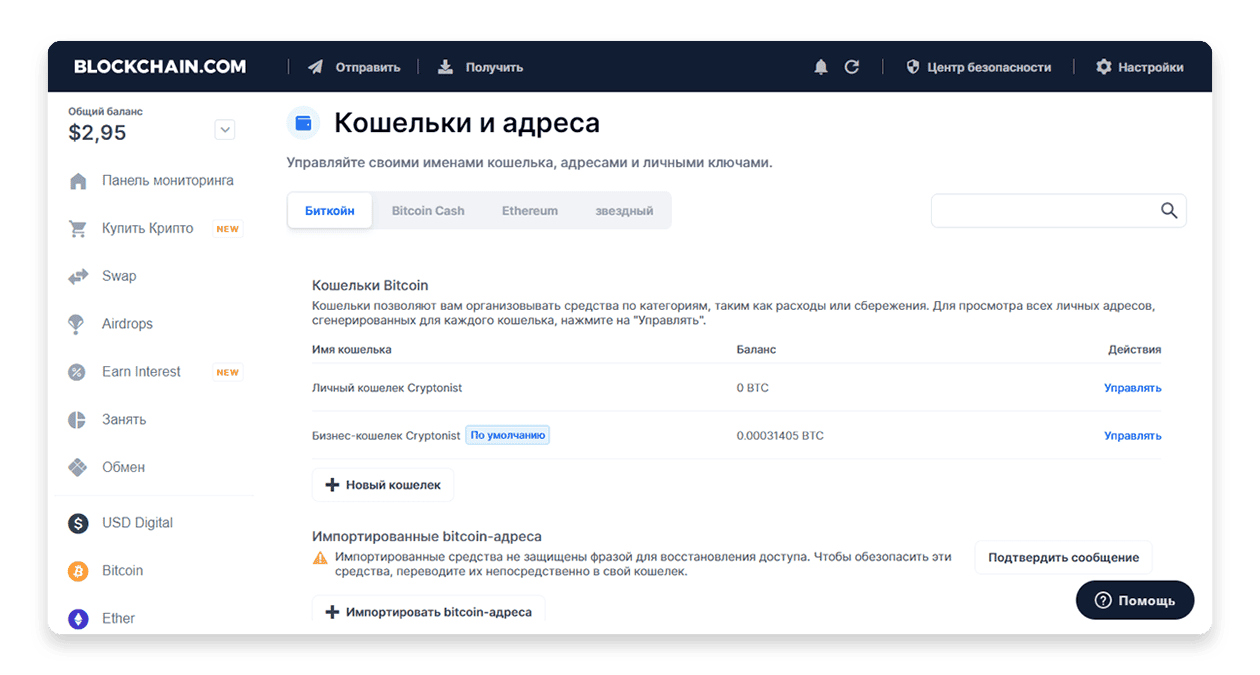Viewport: 1260px width, 675px height.
Task: Click the USD Digital dollar icon
Action: coord(78,523)
